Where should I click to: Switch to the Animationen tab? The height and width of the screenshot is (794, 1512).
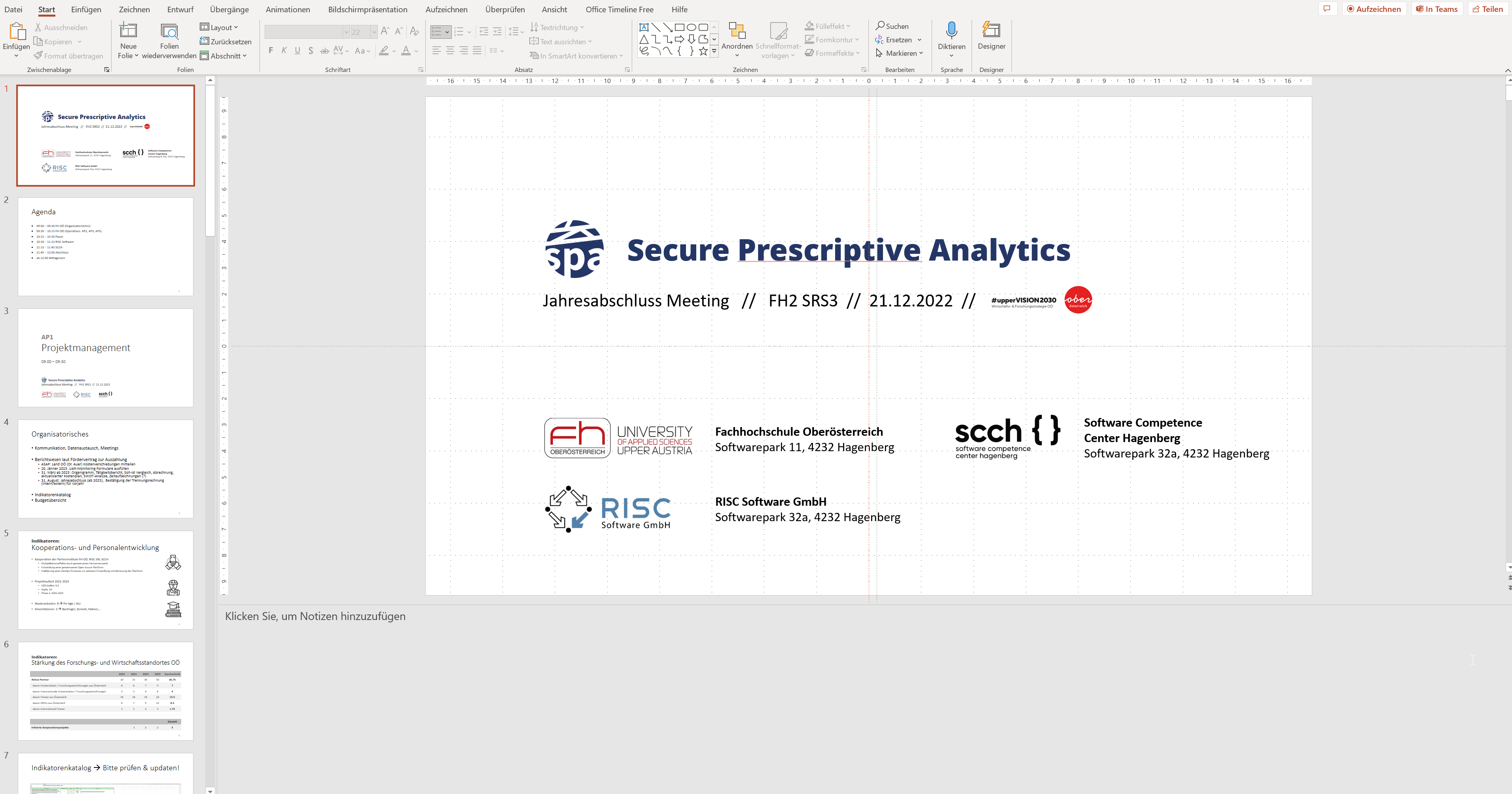click(288, 9)
